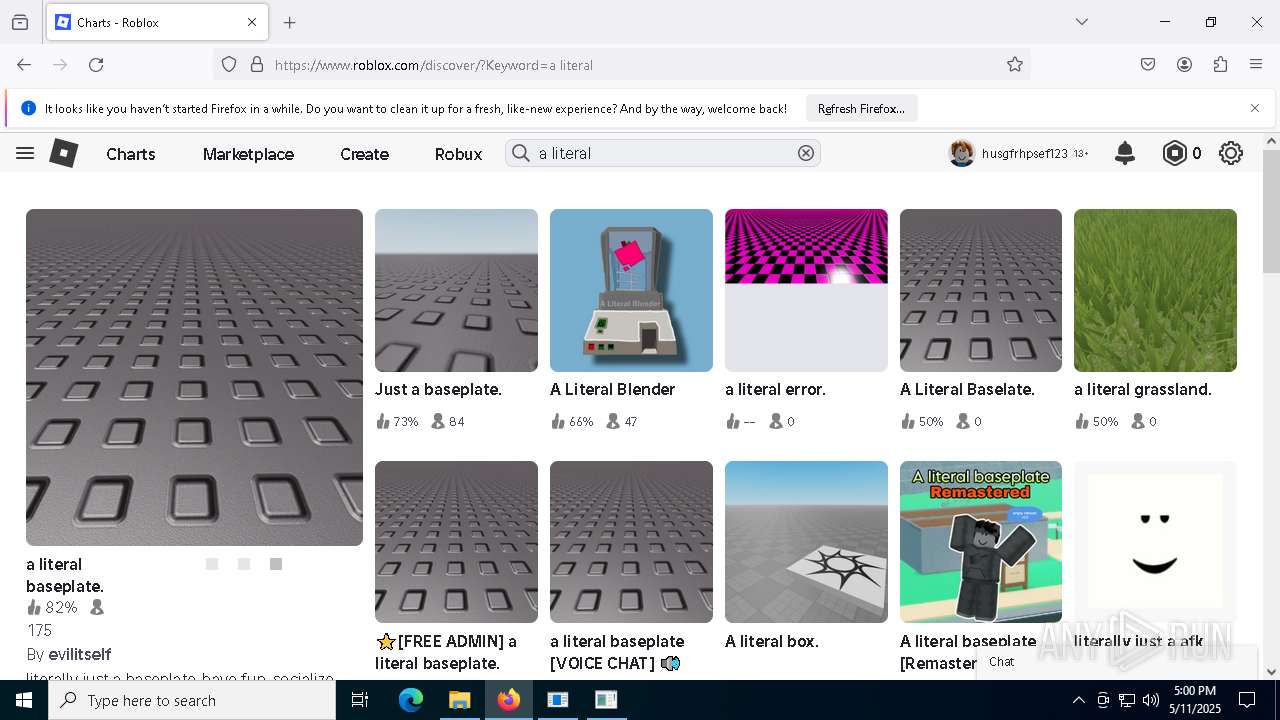Click the page vertical scrollbar thumb
This screenshot has height=720, width=1280.
click(1271, 212)
